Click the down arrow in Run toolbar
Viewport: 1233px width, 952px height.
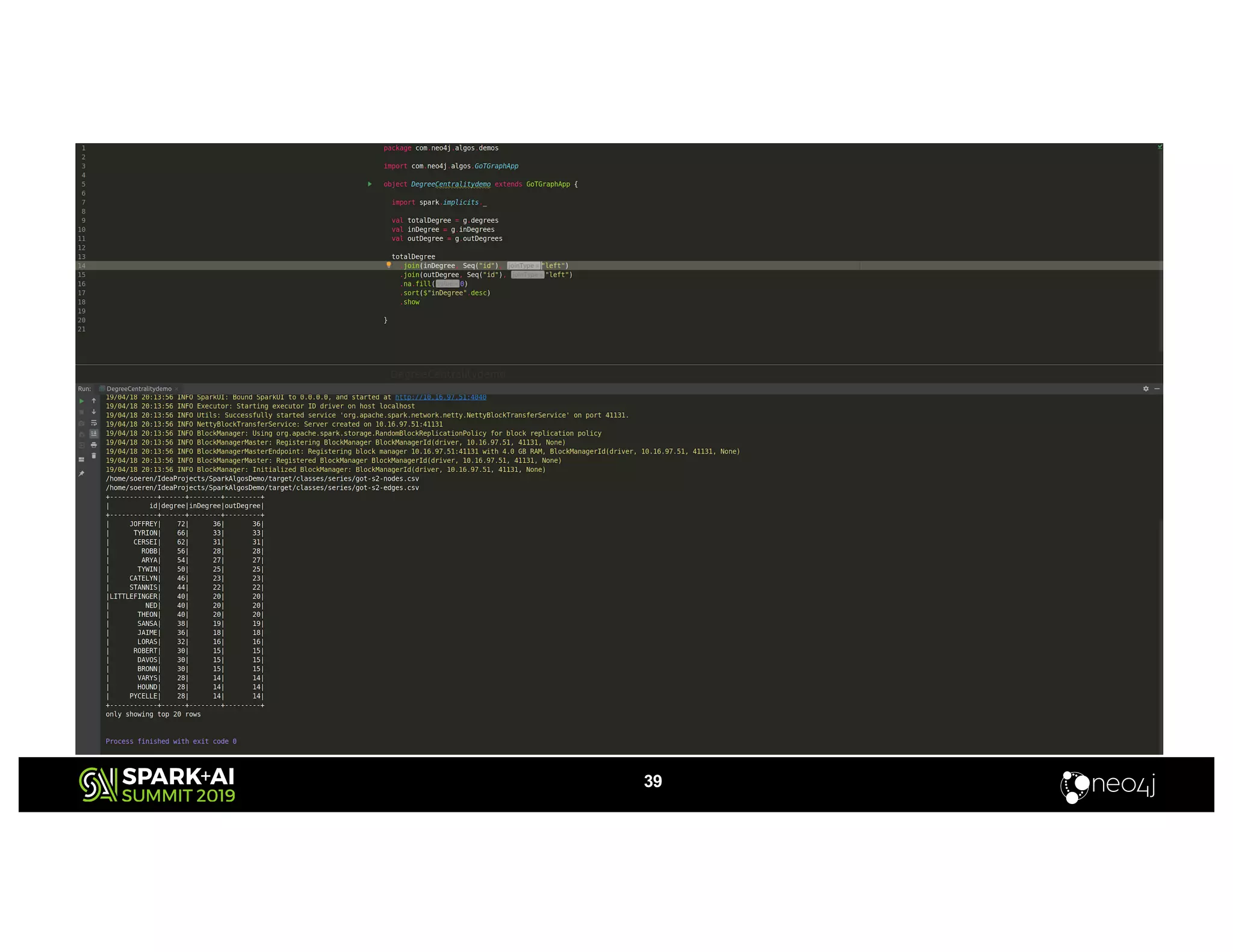tap(94, 412)
